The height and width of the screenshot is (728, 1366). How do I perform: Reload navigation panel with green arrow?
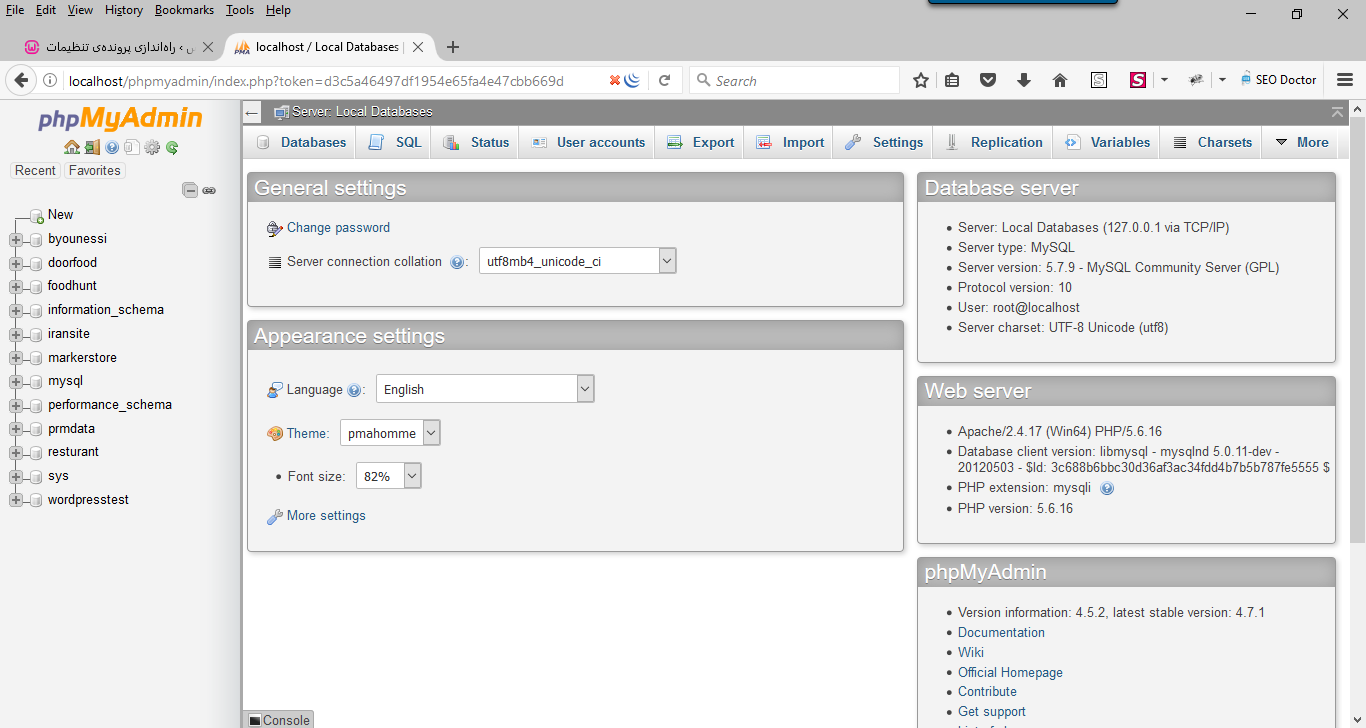172,147
